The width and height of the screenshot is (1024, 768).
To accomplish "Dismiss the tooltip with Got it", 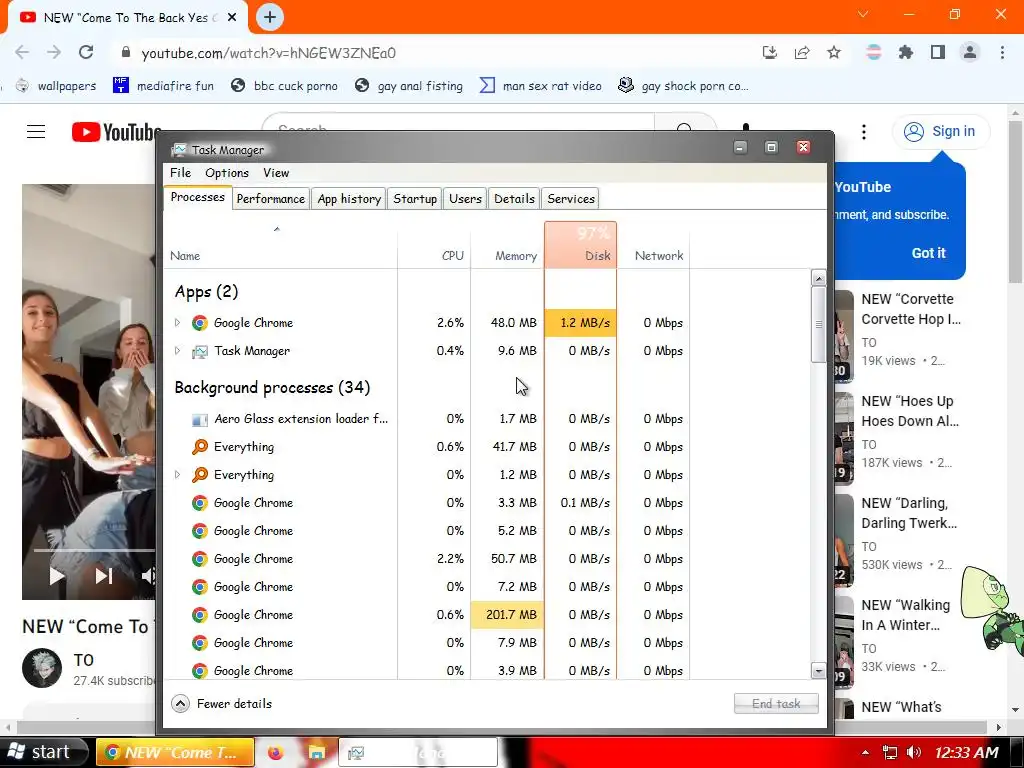I will point(928,253).
